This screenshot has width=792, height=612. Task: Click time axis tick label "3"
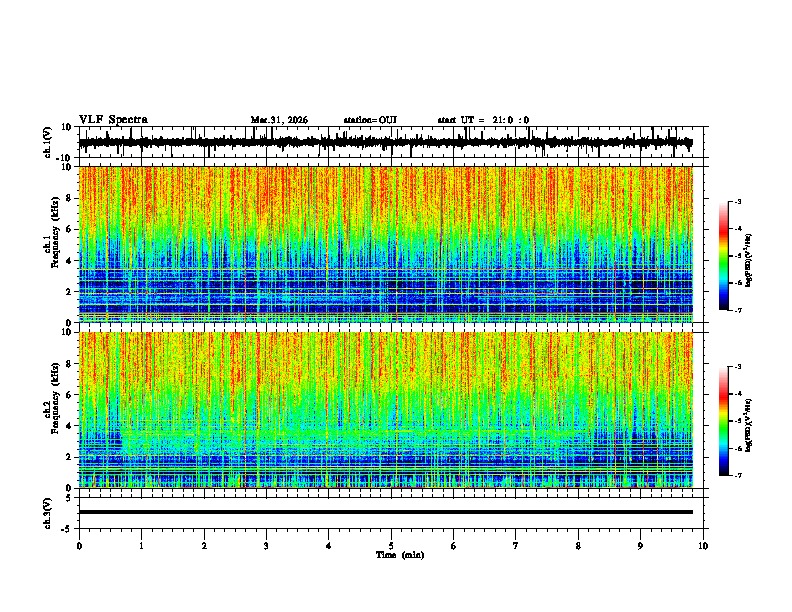(266, 546)
